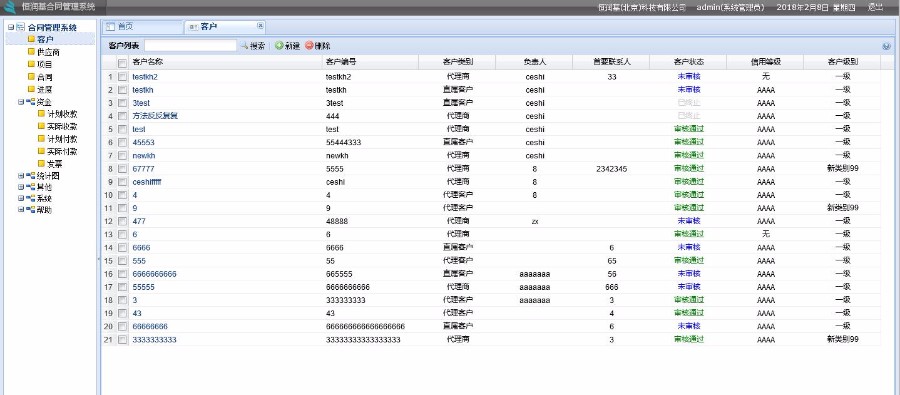Collapse the 合同管理系统 root node
The image size is (900, 395).
(x=11, y=27)
